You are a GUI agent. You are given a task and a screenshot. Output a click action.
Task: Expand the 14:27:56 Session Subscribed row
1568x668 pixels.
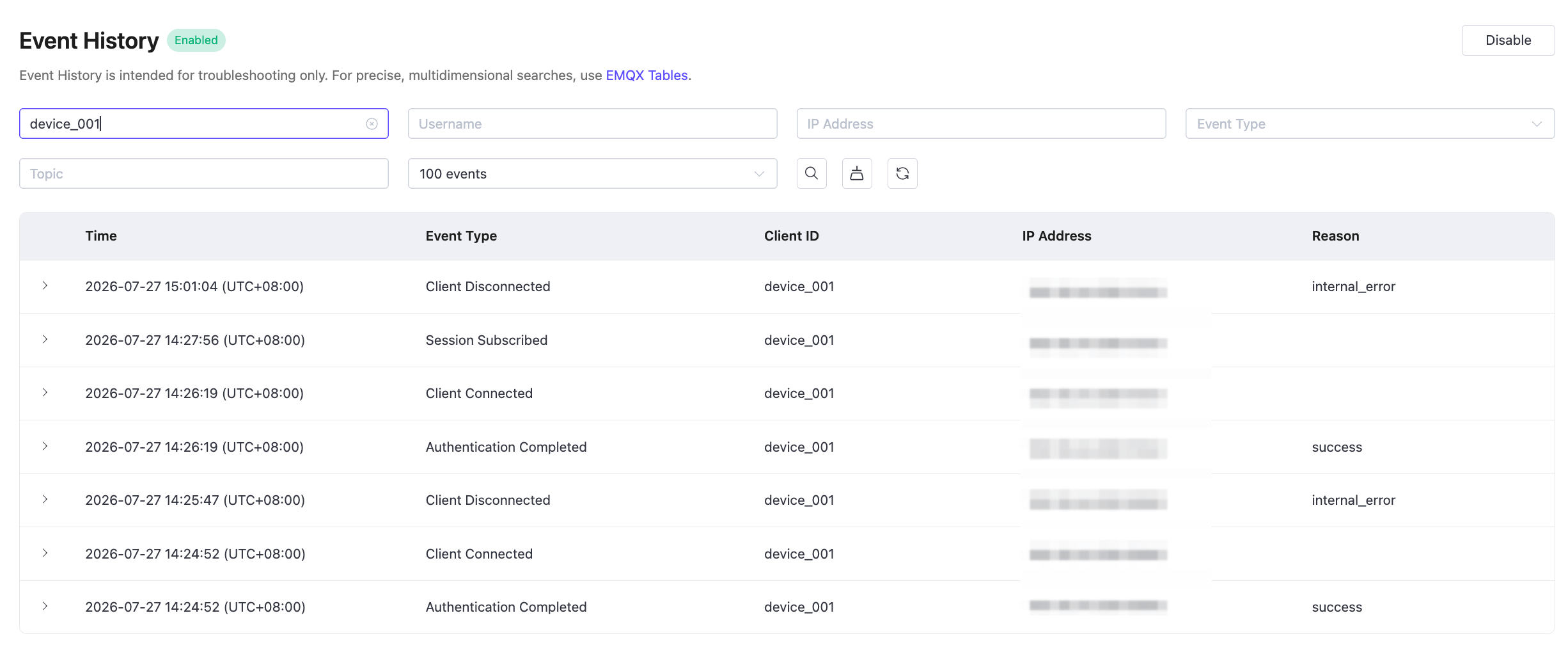45,339
